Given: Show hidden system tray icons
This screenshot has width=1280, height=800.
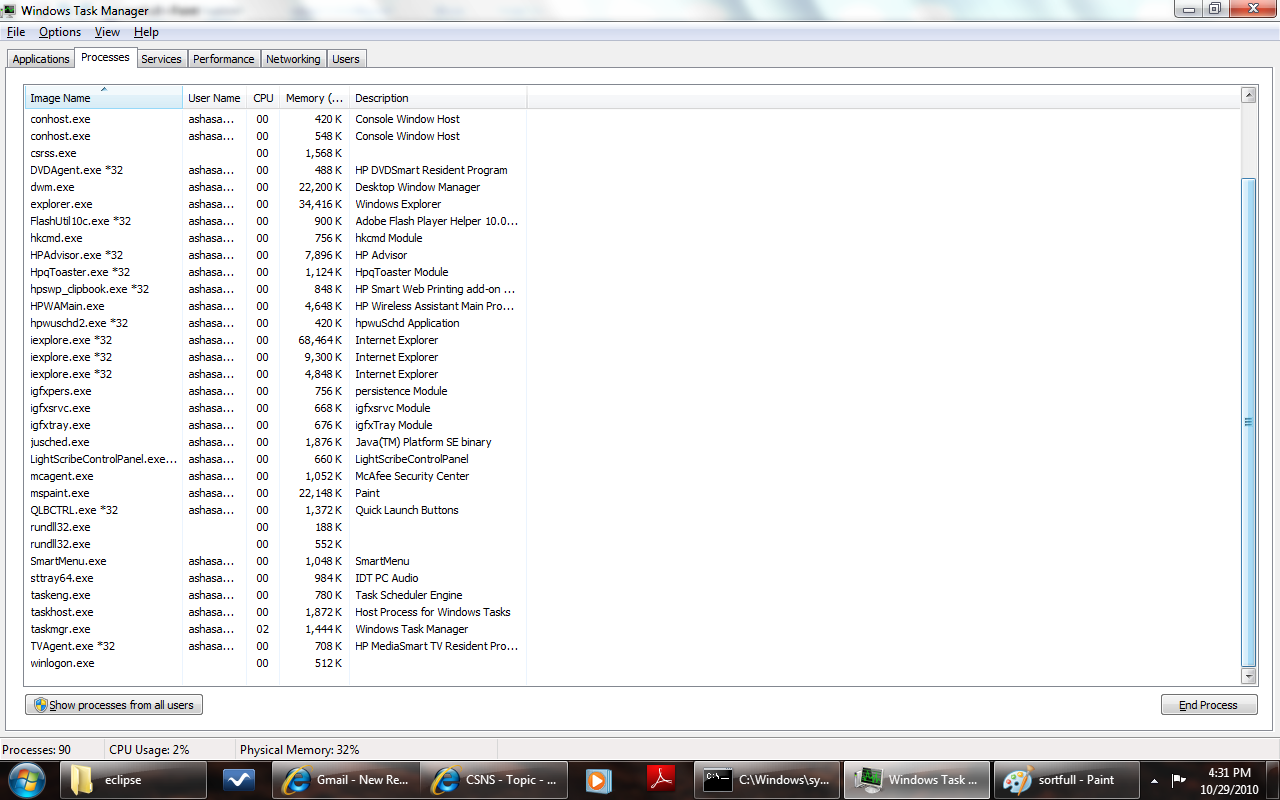Looking at the screenshot, I should tap(1155, 780).
